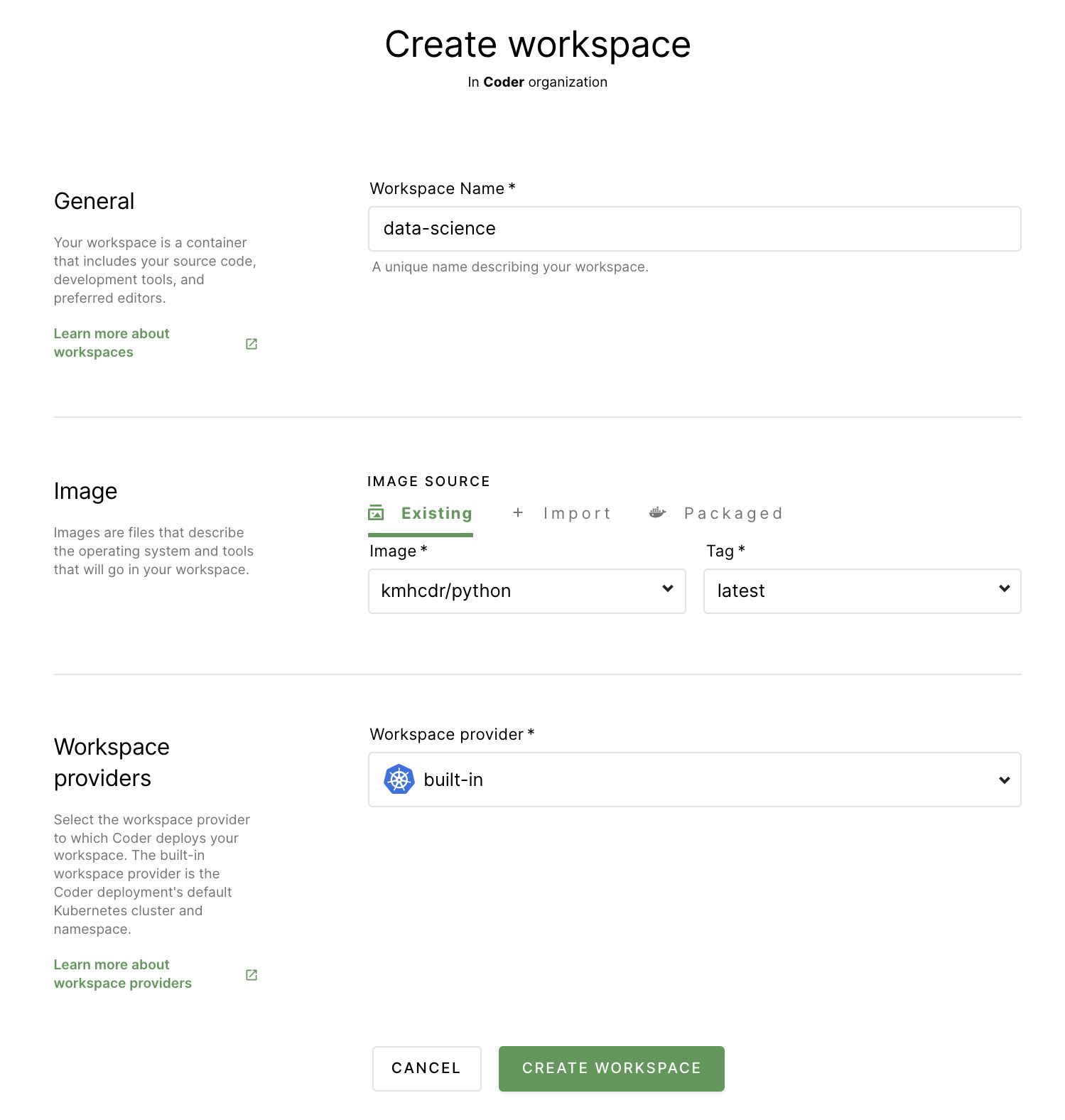
Task: Click the 'Workspace Name *' field label
Action: click(443, 189)
